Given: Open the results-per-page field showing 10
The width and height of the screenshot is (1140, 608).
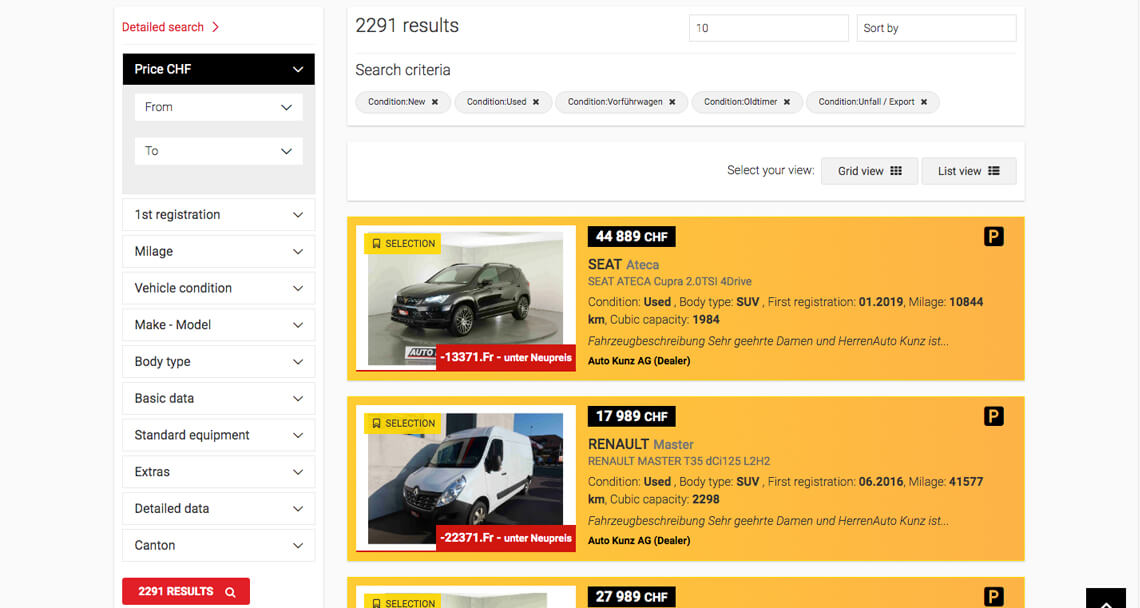Looking at the screenshot, I should pos(768,28).
